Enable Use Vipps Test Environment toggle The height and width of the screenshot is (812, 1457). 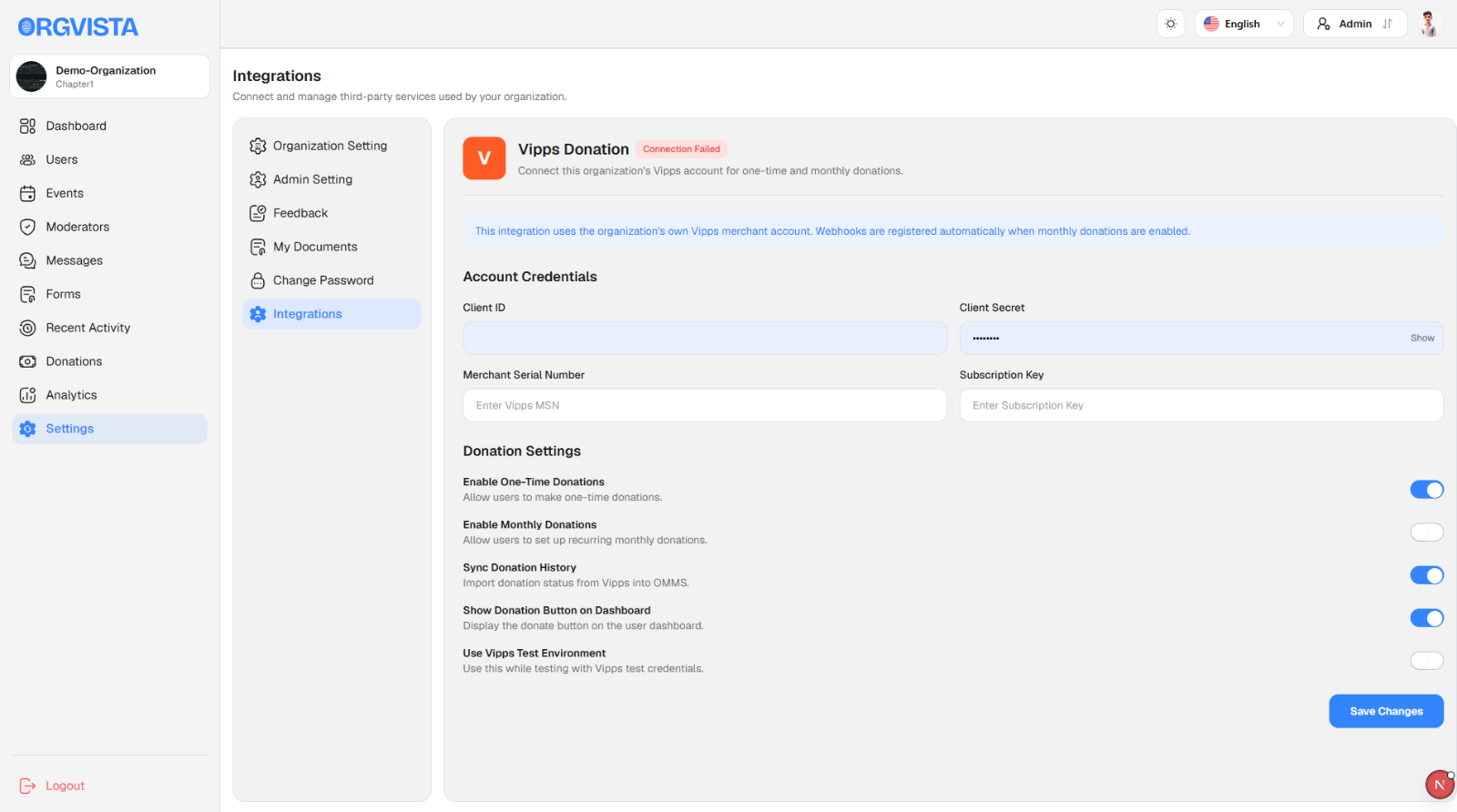(1427, 661)
